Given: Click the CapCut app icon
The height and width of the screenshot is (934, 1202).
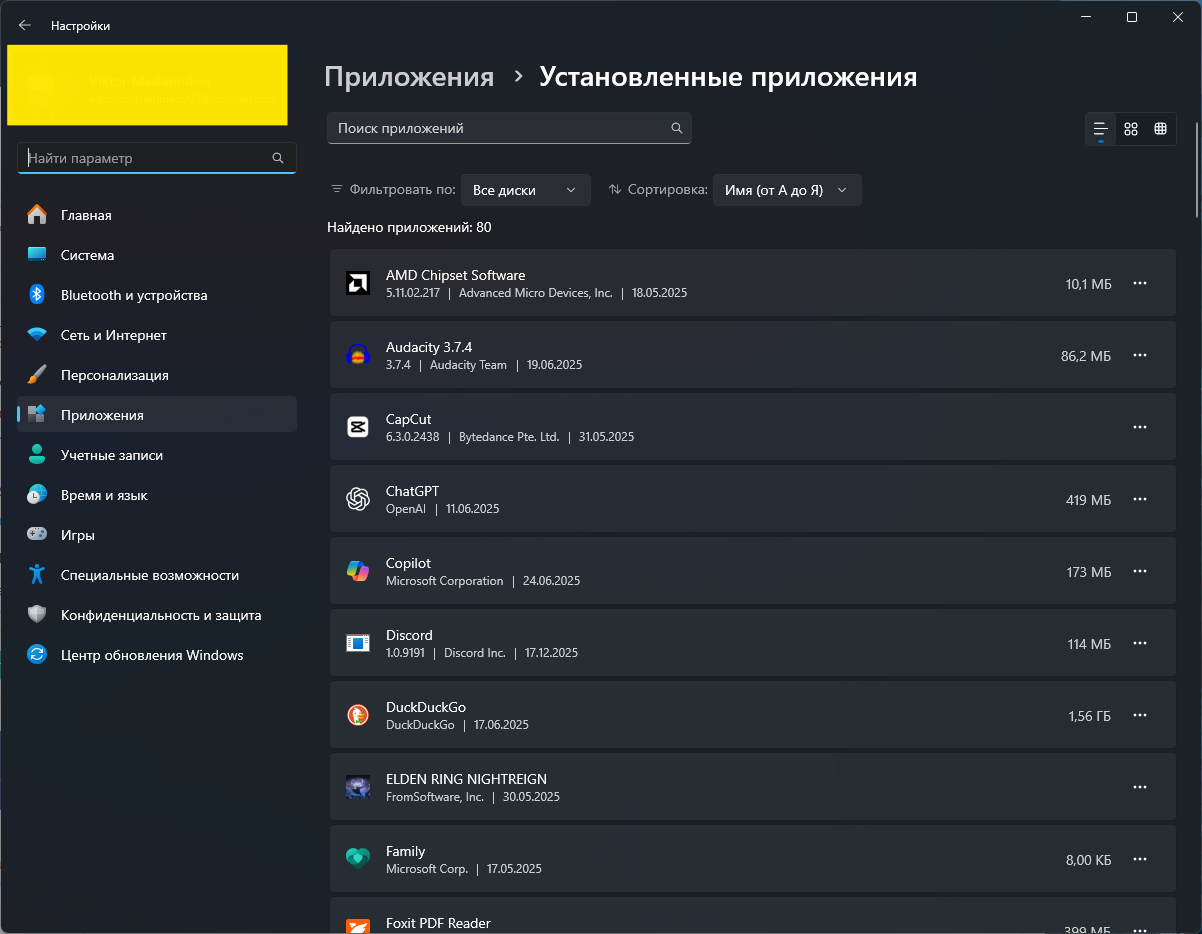Looking at the screenshot, I should point(358,427).
